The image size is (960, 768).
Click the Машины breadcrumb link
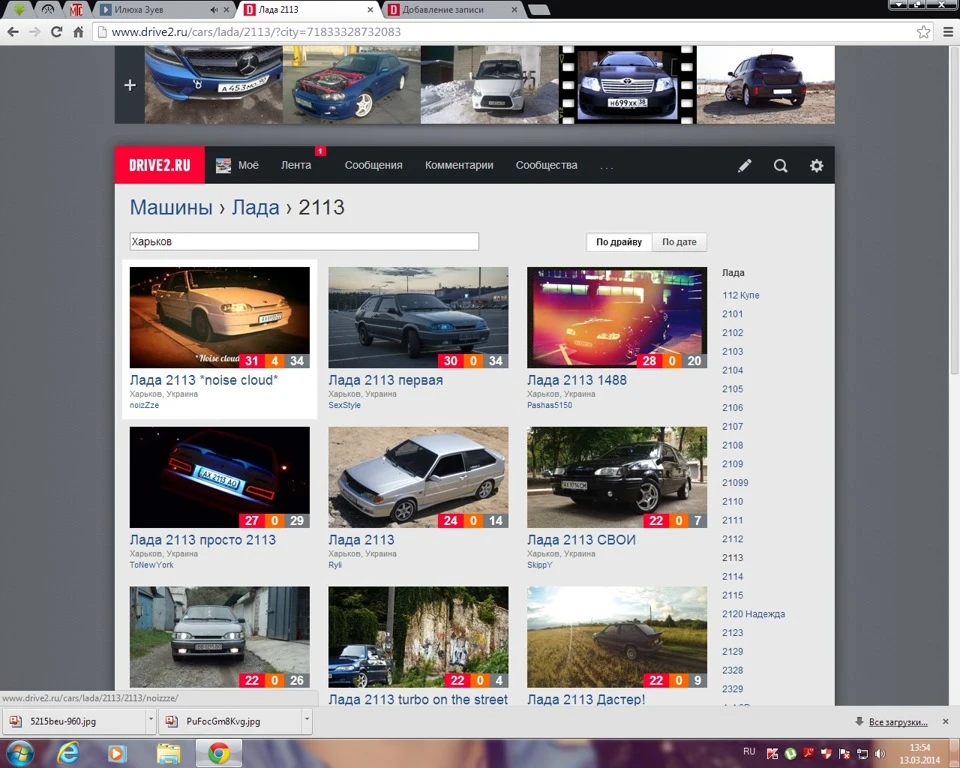pyautogui.click(x=171, y=207)
